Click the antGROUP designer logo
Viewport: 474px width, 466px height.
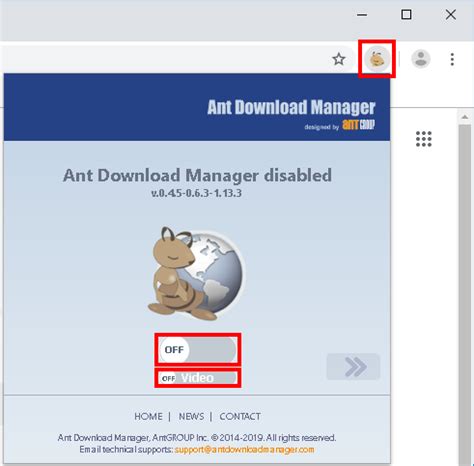pos(358,125)
